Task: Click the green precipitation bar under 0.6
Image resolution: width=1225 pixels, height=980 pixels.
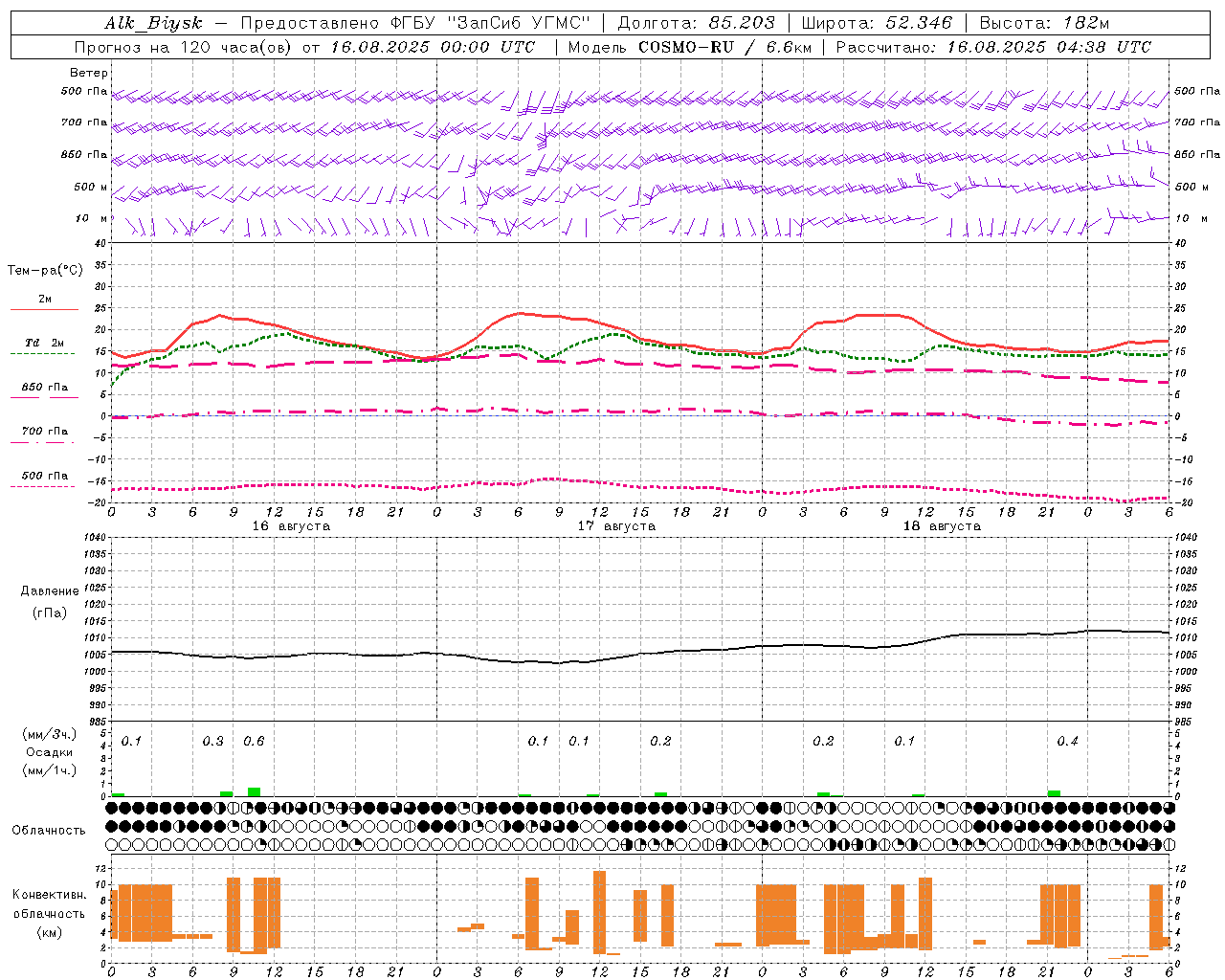Action: pyautogui.click(x=254, y=791)
